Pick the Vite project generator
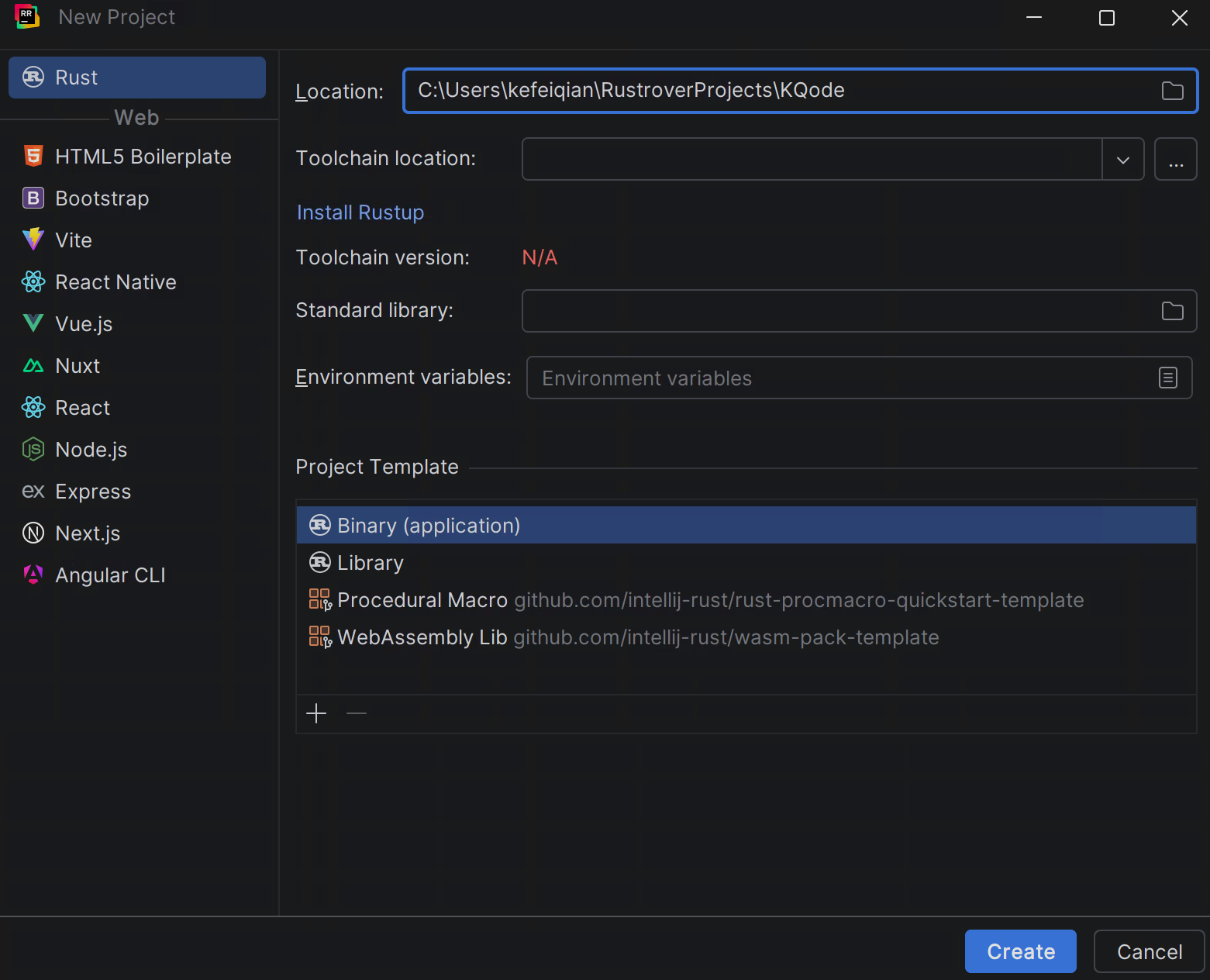 point(137,240)
